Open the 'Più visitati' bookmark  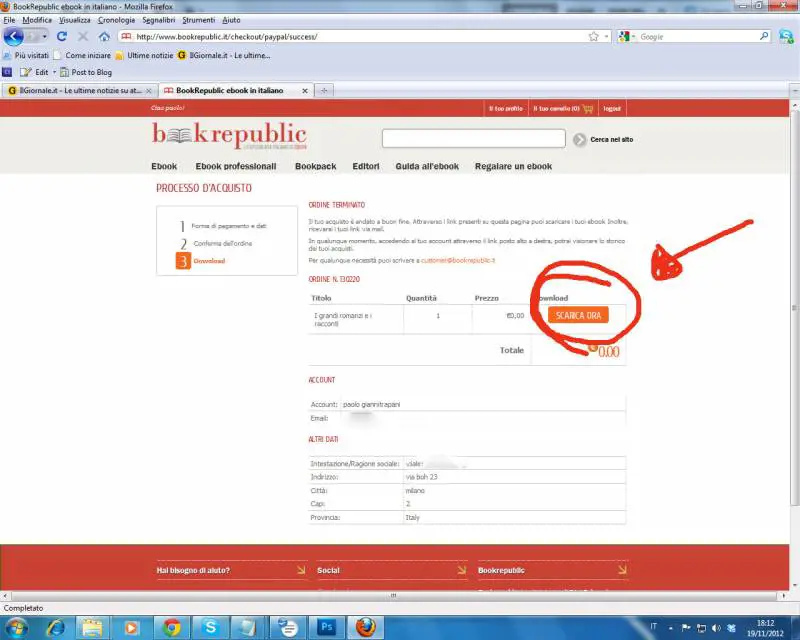[x=26, y=55]
